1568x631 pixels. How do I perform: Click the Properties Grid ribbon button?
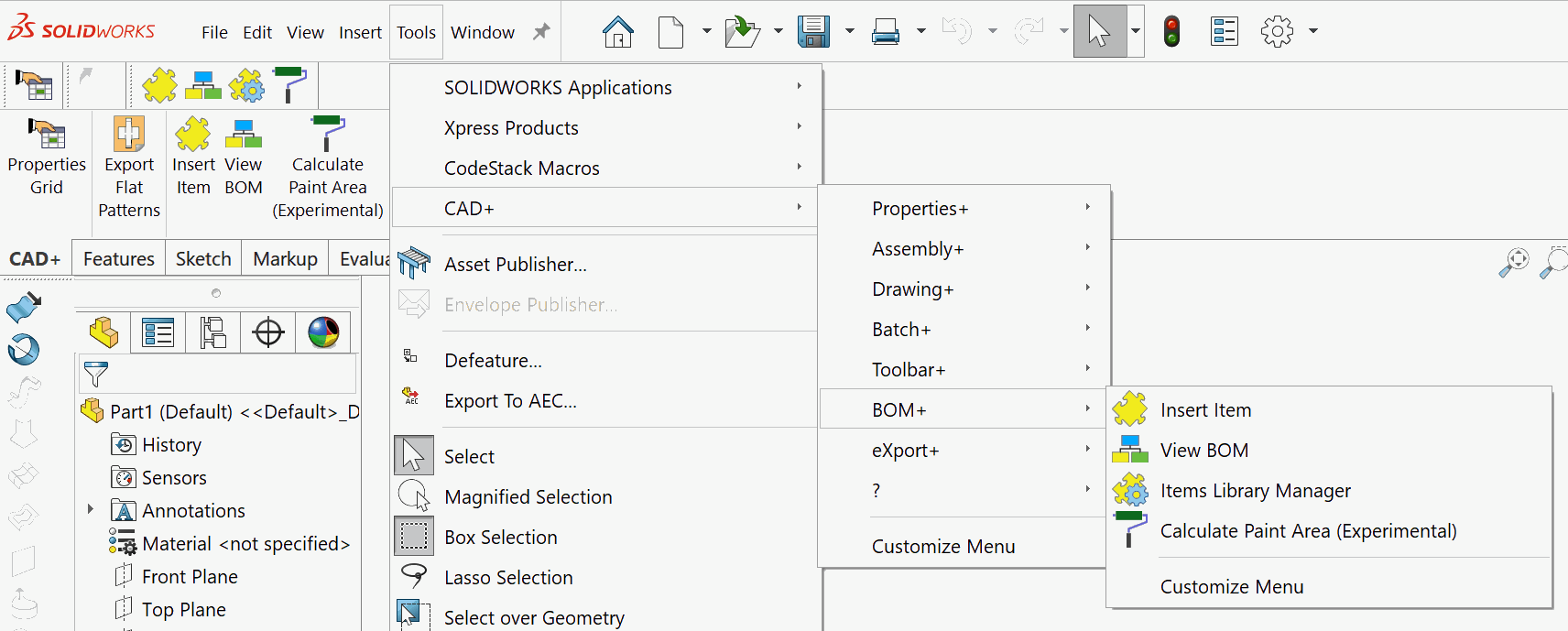[47, 156]
